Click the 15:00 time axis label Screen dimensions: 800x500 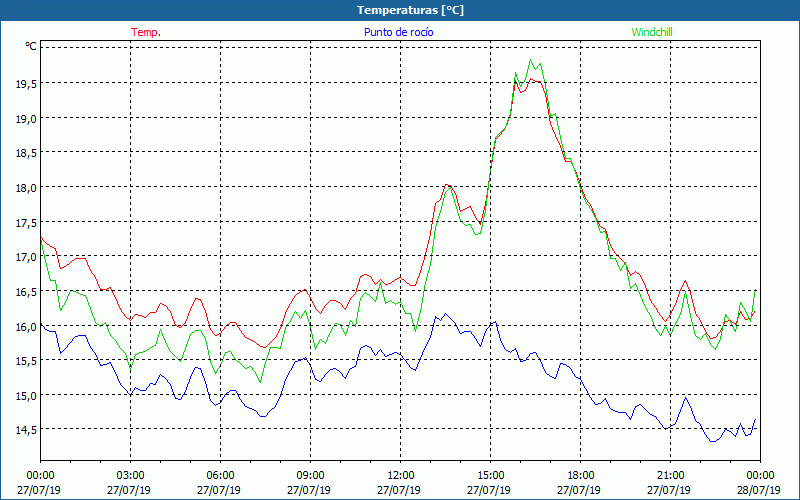tap(490, 476)
